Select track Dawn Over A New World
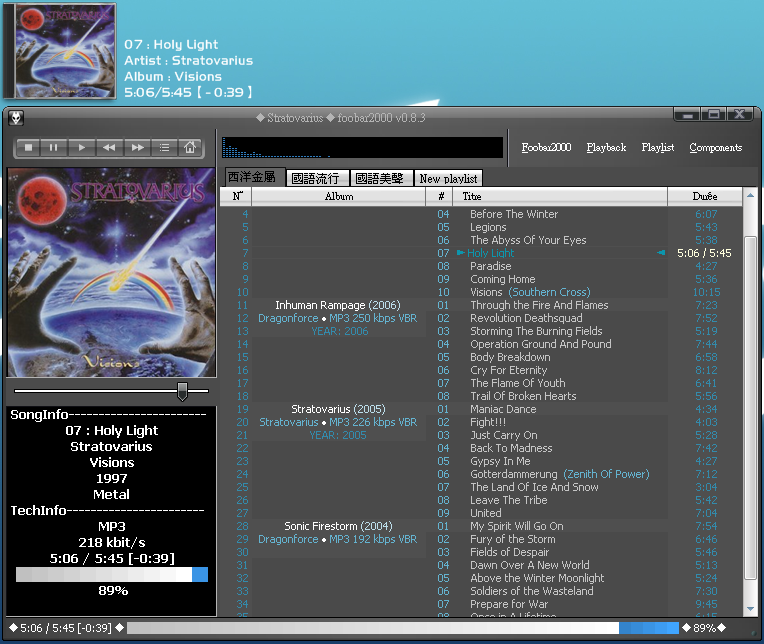The height and width of the screenshot is (644, 764). 529,565
